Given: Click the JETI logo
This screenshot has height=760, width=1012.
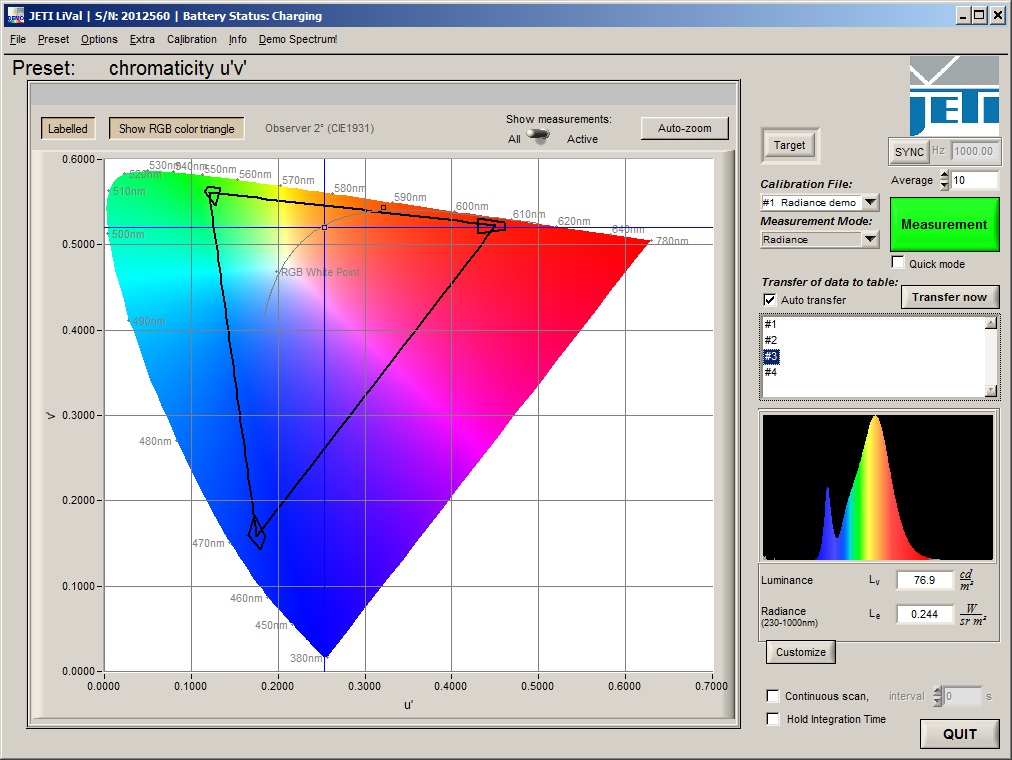Looking at the screenshot, I should point(954,96).
